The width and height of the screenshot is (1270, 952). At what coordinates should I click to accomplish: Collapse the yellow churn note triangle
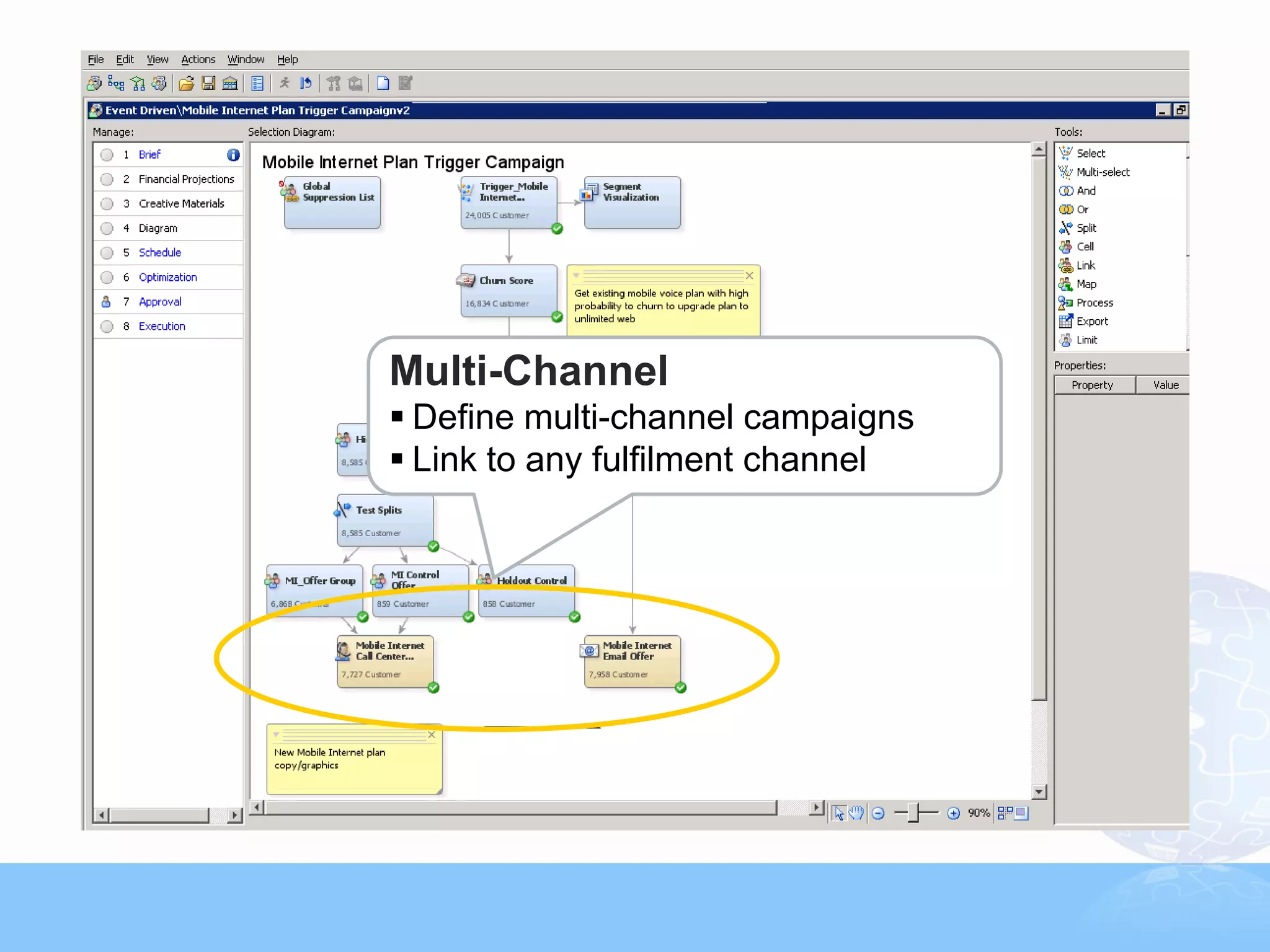point(576,275)
